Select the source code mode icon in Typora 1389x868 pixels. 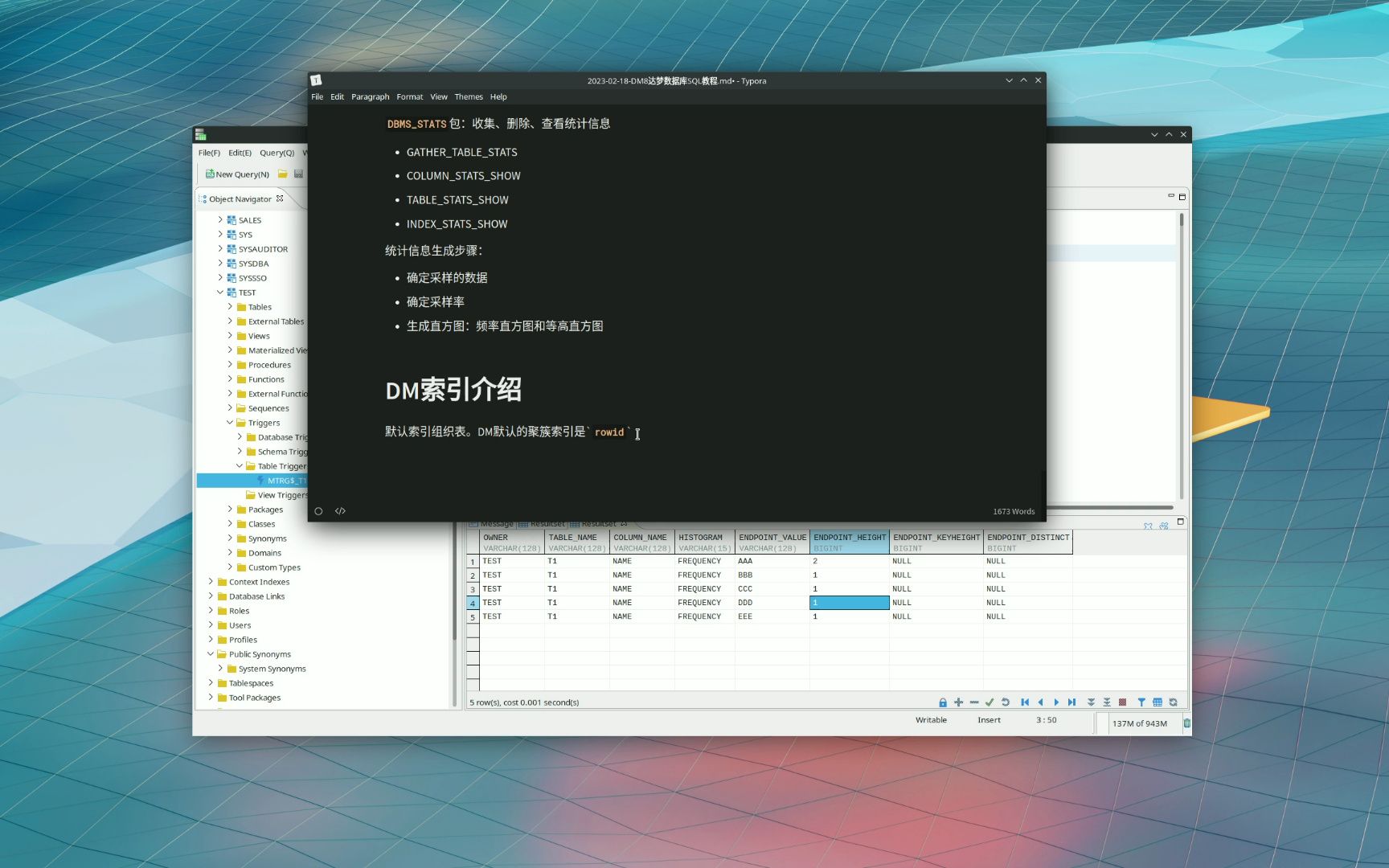340,511
